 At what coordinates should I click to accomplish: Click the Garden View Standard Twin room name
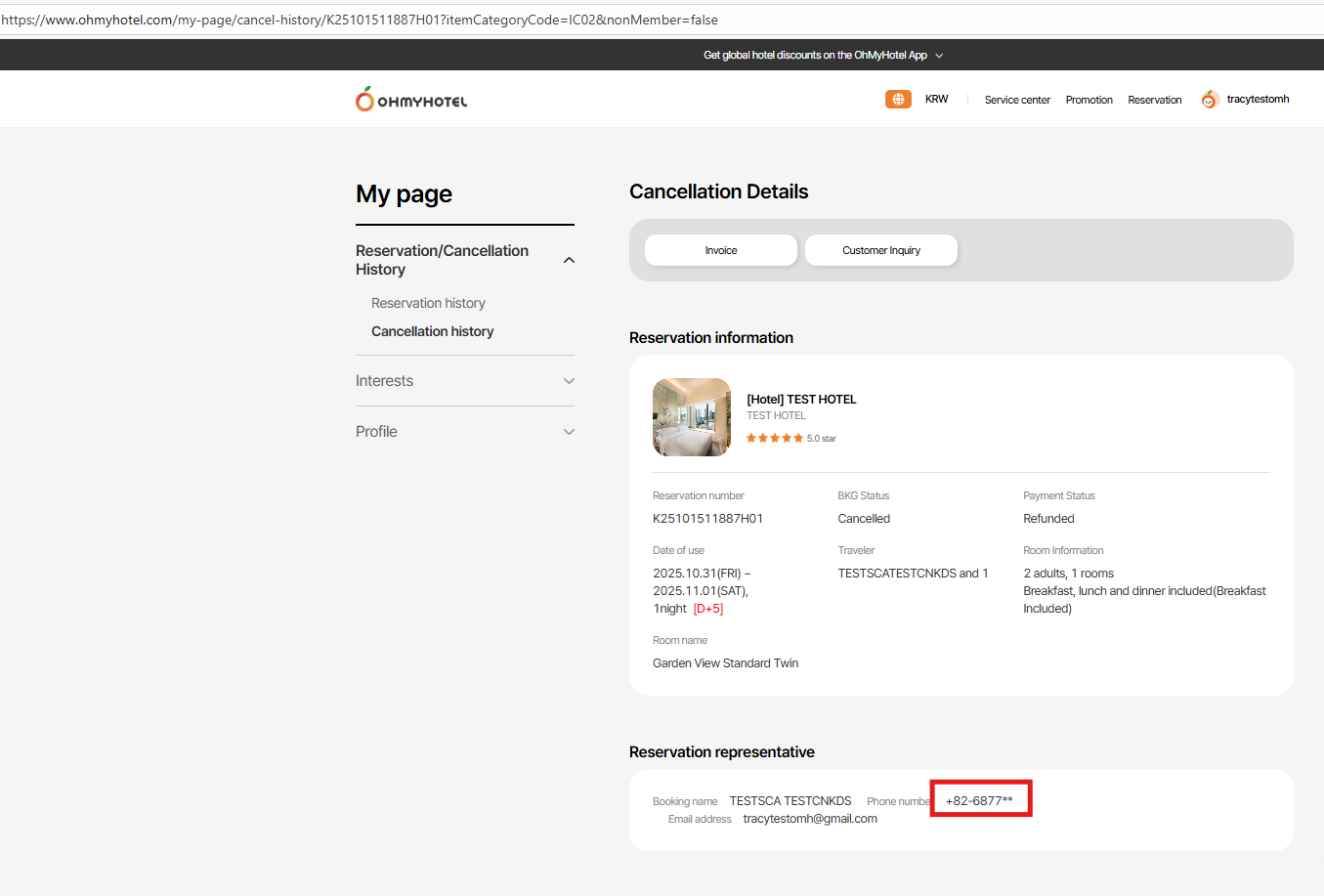725,663
